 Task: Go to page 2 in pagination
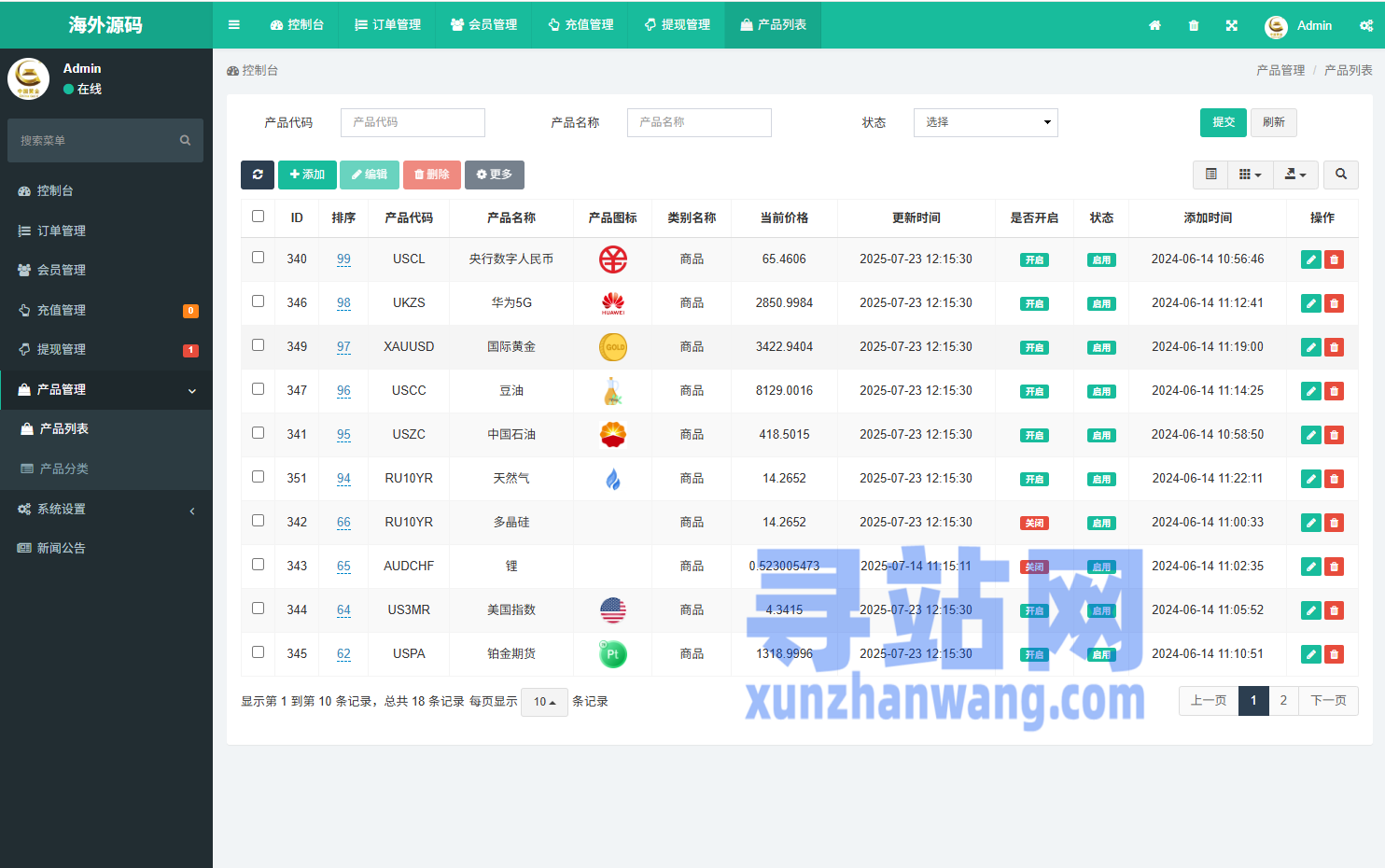pyautogui.click(x=1283, y=701)
